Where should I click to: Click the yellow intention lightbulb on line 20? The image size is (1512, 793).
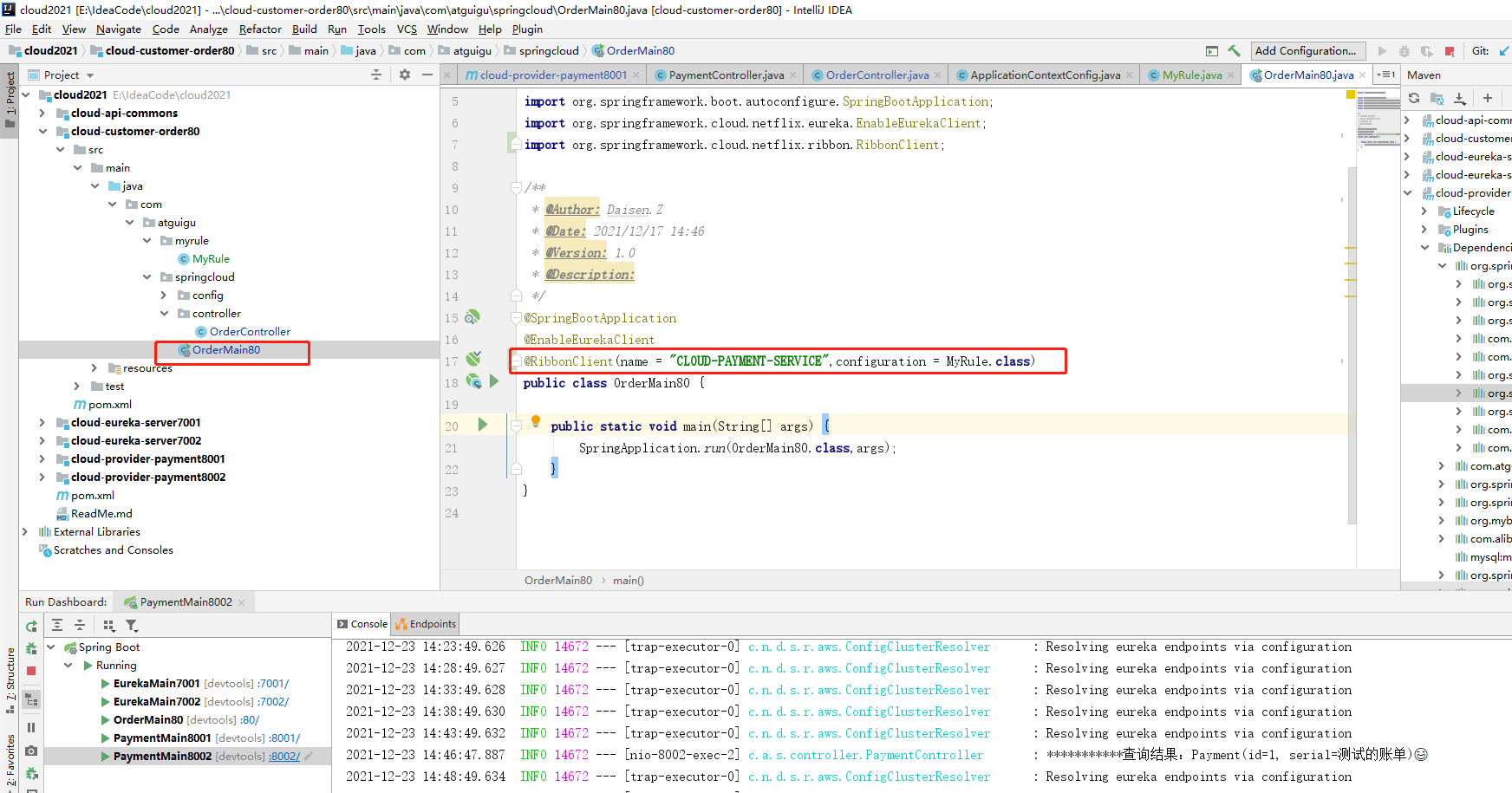536,423
